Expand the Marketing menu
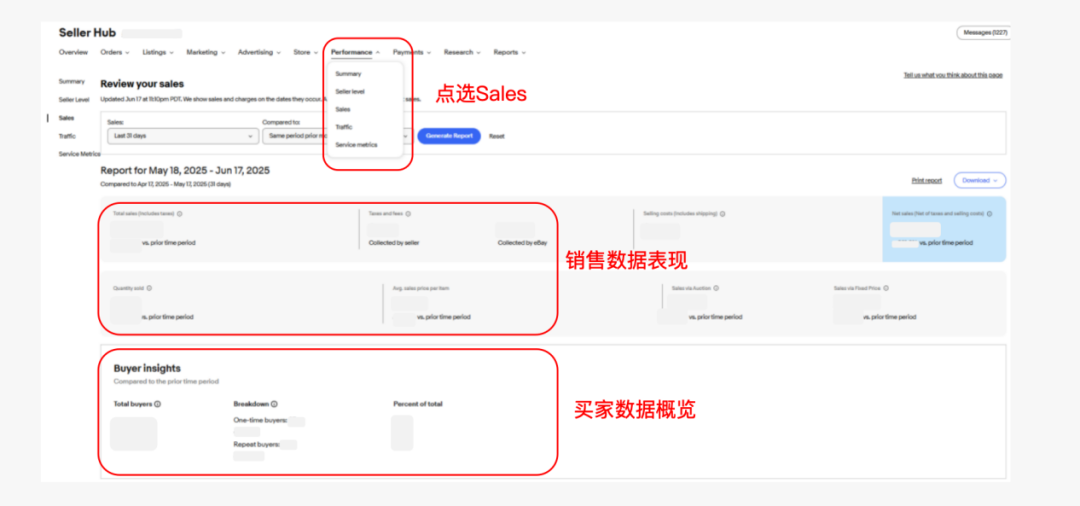Screen dimensions: 1080x506 pos(205,52)
